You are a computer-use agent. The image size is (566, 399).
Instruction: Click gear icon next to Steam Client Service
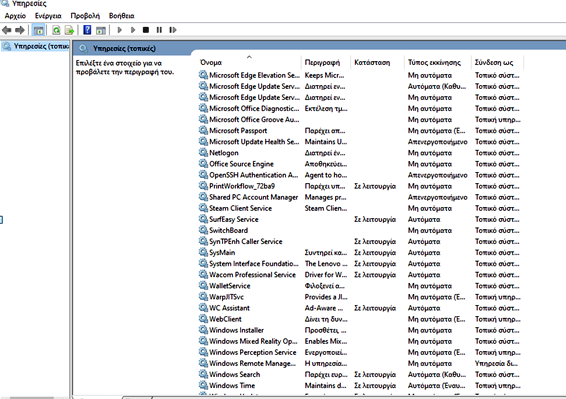tap(203, 208)
